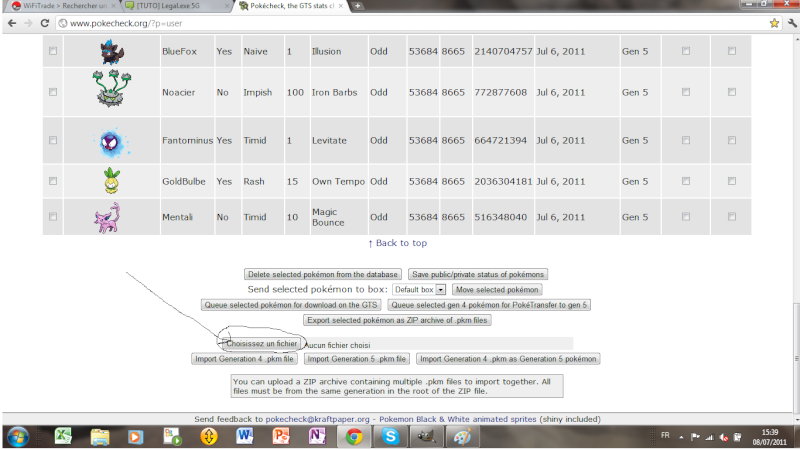Screen dimensions: 800x450
Task: Open Word from the taskbar
Action: click(245, 437)
